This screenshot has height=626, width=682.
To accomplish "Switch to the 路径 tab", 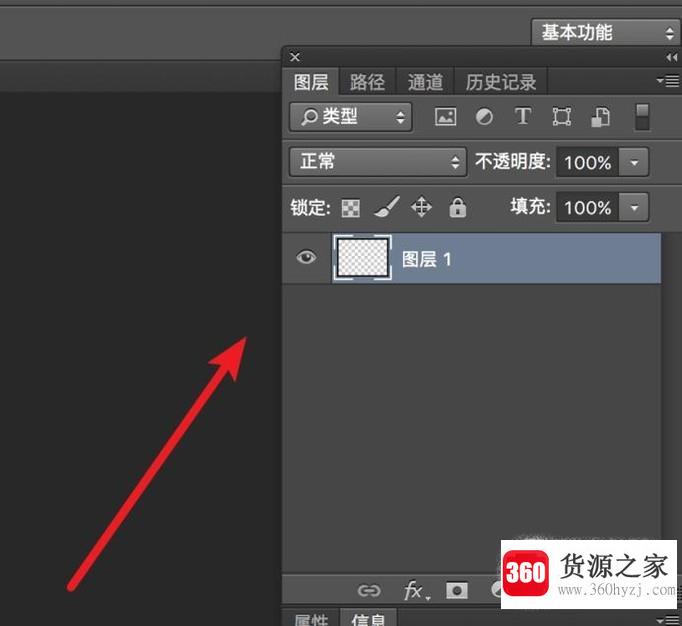I will click(x=367, y=82).
